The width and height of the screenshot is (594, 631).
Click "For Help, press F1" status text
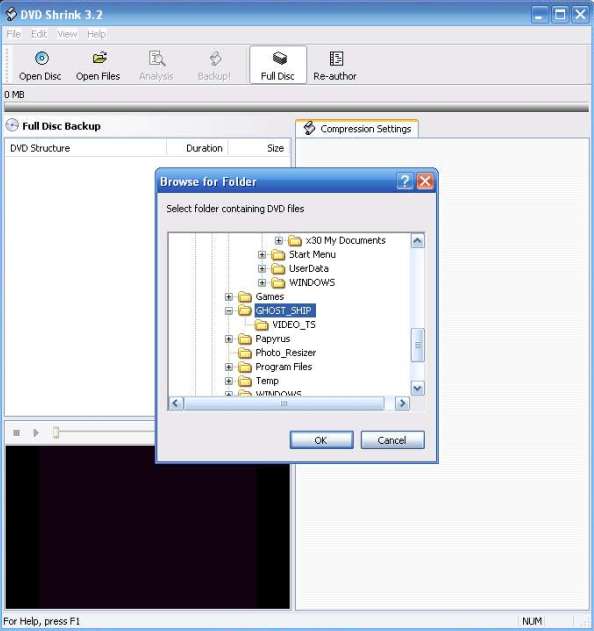[41, 621]
